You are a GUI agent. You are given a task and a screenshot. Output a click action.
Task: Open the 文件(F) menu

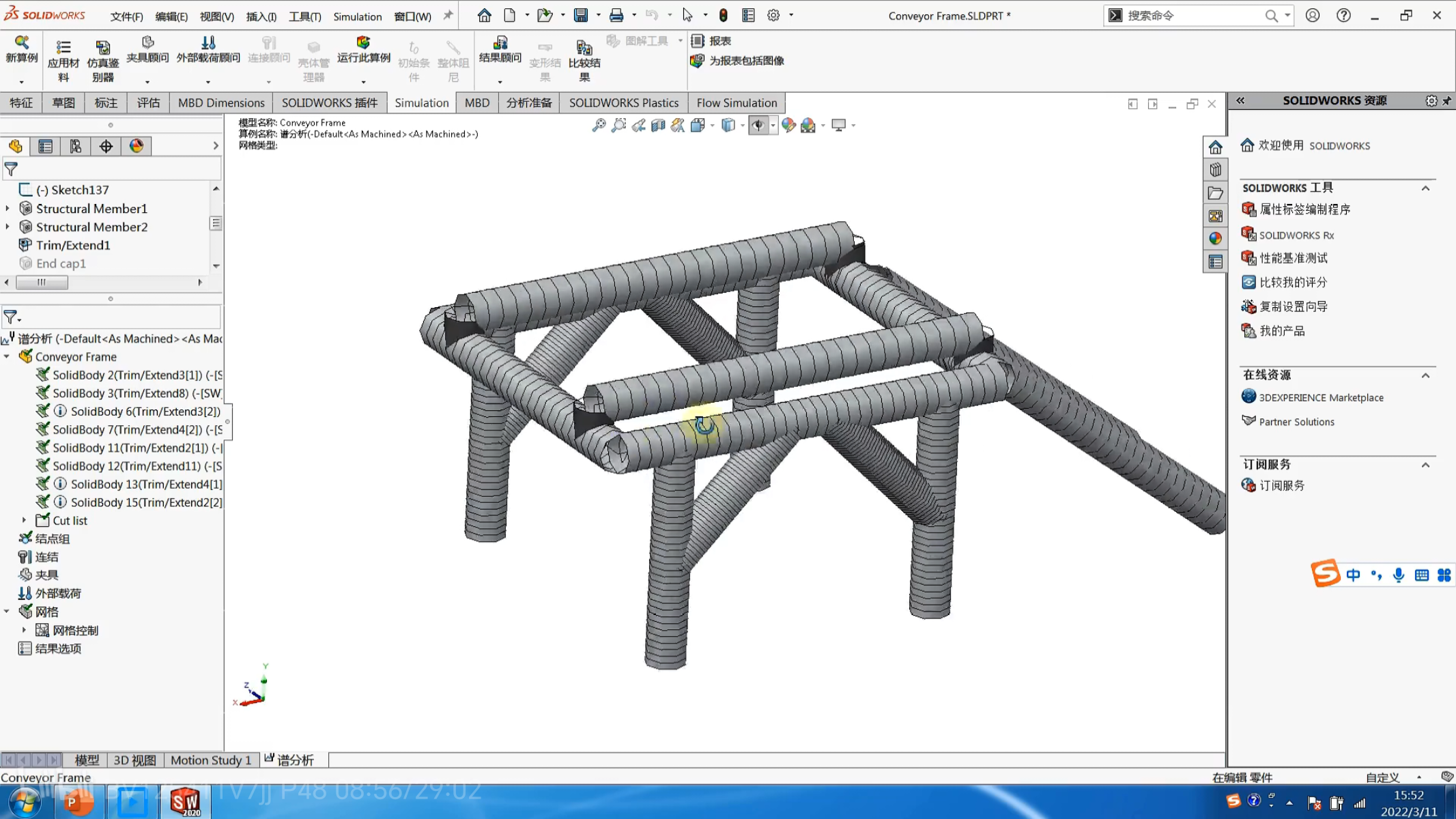click(126, 16)
